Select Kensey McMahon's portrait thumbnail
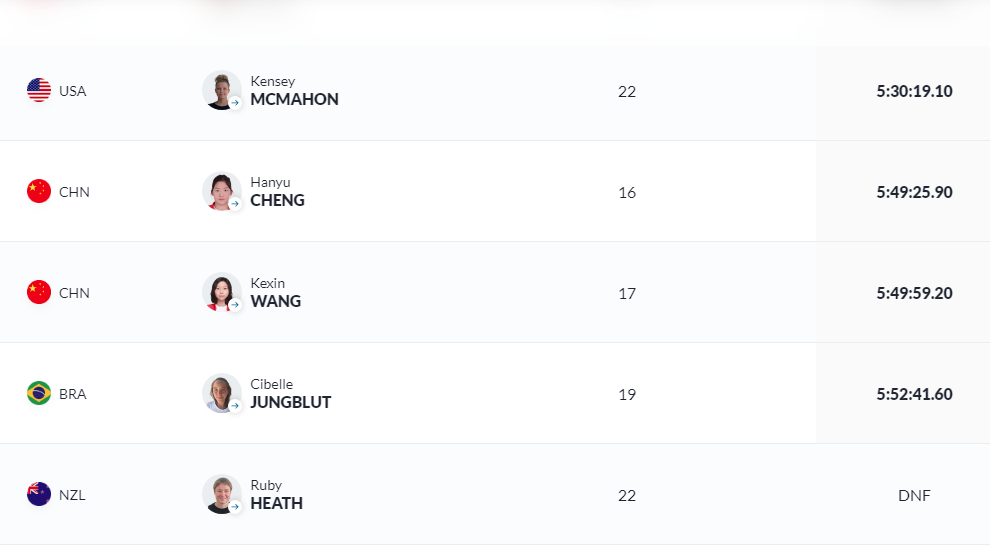The image size is (990, 557). (221, 90)
